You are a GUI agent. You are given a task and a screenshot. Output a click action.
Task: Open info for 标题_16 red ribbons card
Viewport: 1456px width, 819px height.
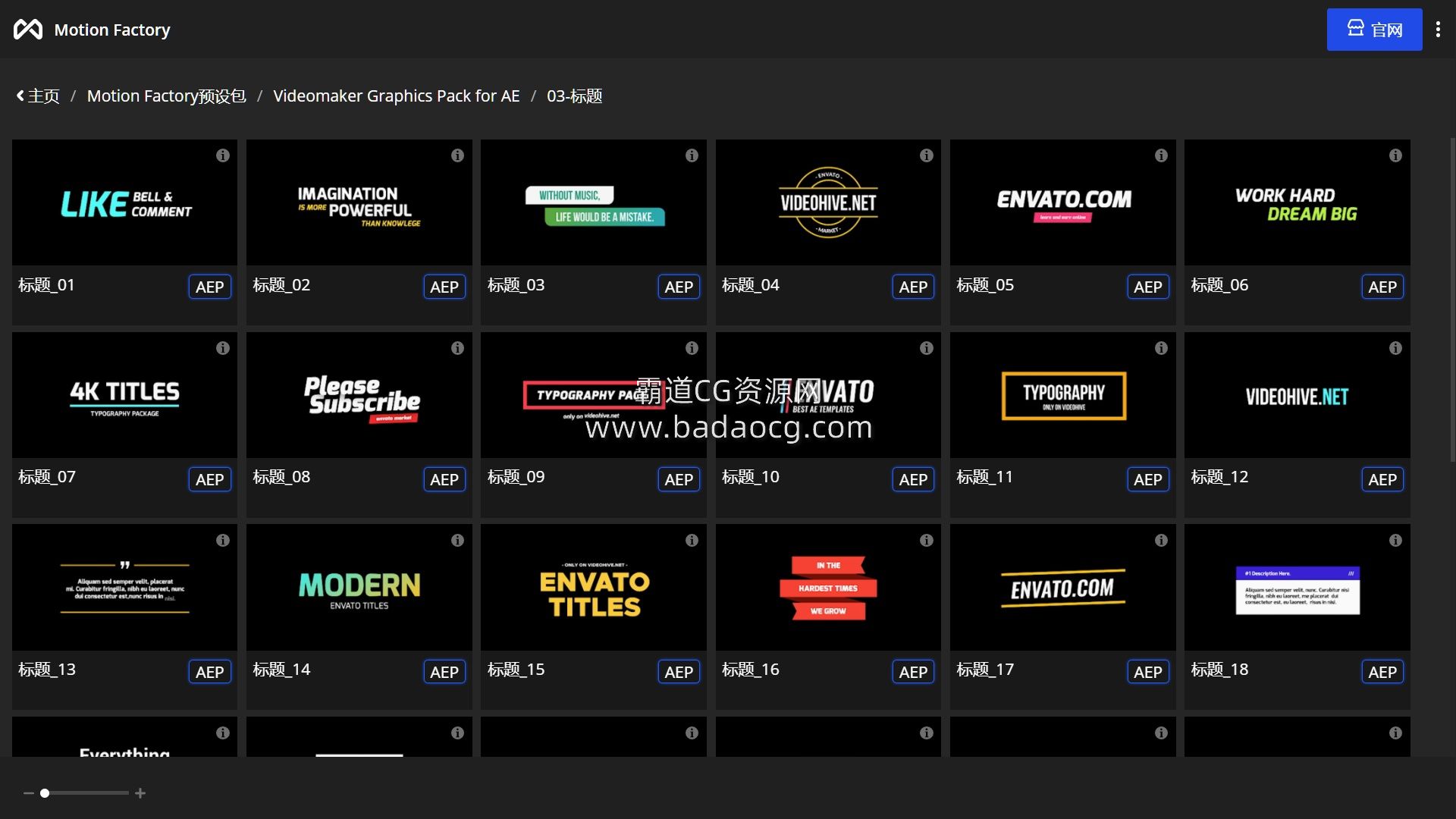pyautogui.click(x=926, y=541)
